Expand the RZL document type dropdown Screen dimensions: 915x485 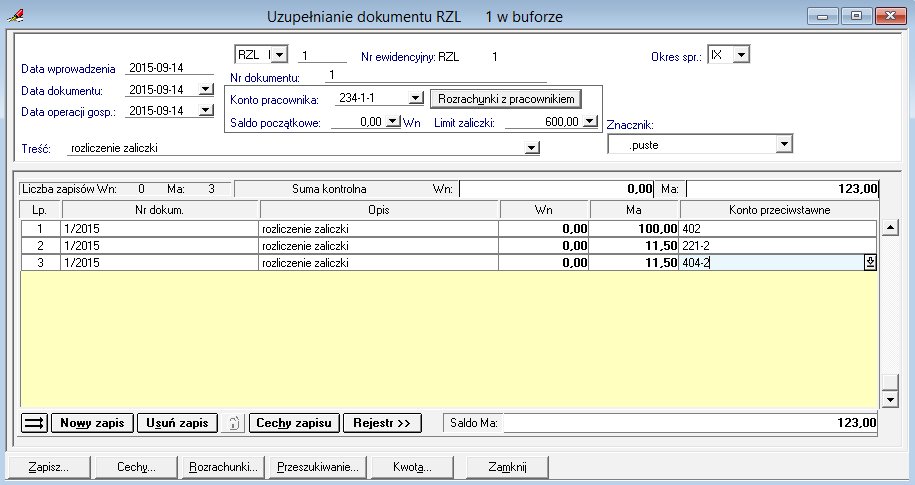280,55
